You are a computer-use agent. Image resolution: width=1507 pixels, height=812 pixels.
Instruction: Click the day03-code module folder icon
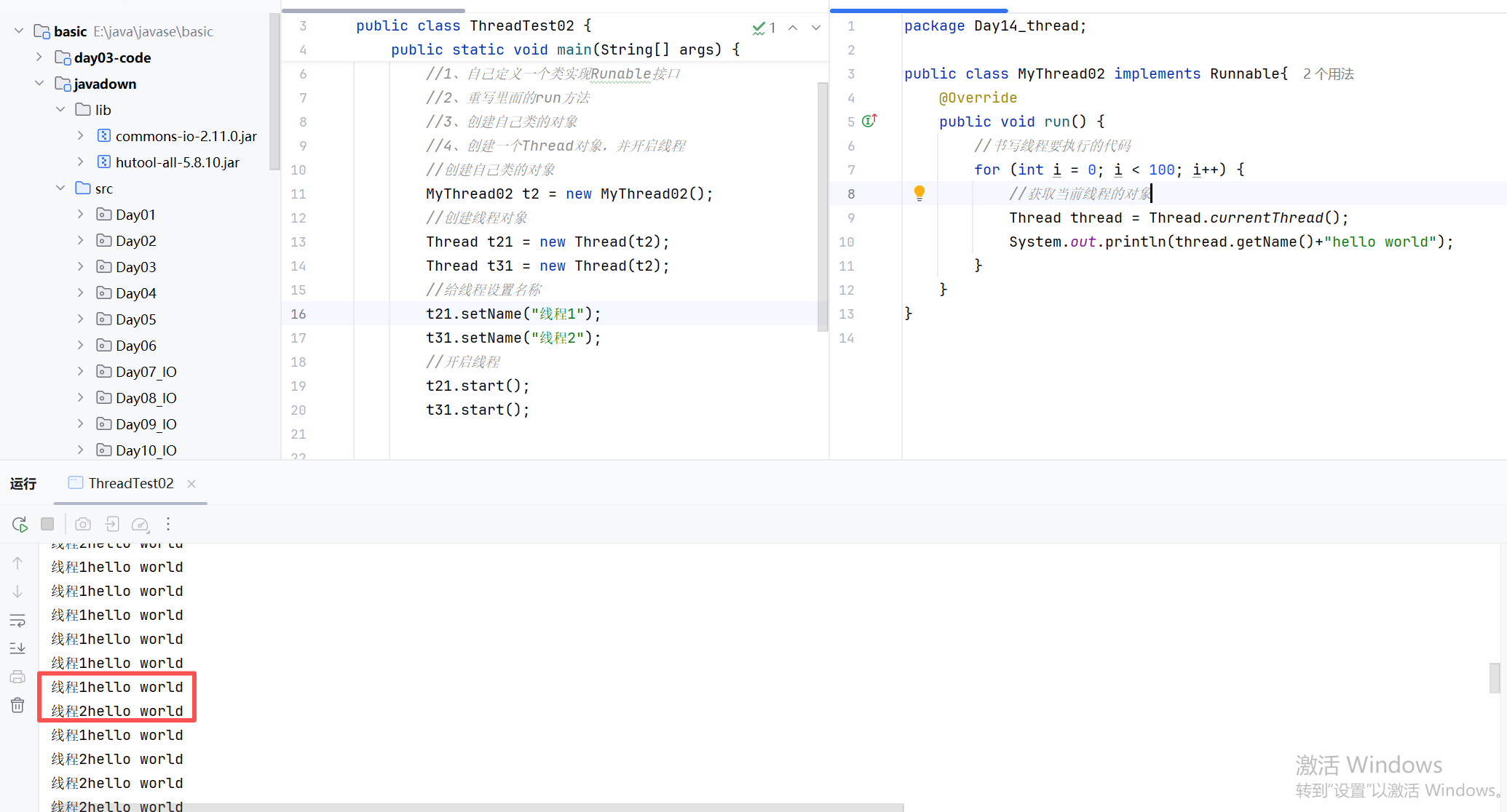pos(63,57)
